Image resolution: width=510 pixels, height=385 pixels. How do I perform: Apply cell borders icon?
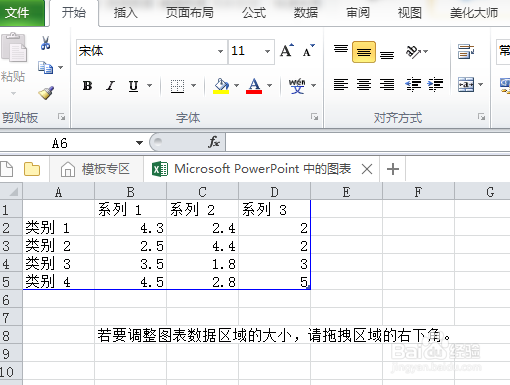coord(177,86)
